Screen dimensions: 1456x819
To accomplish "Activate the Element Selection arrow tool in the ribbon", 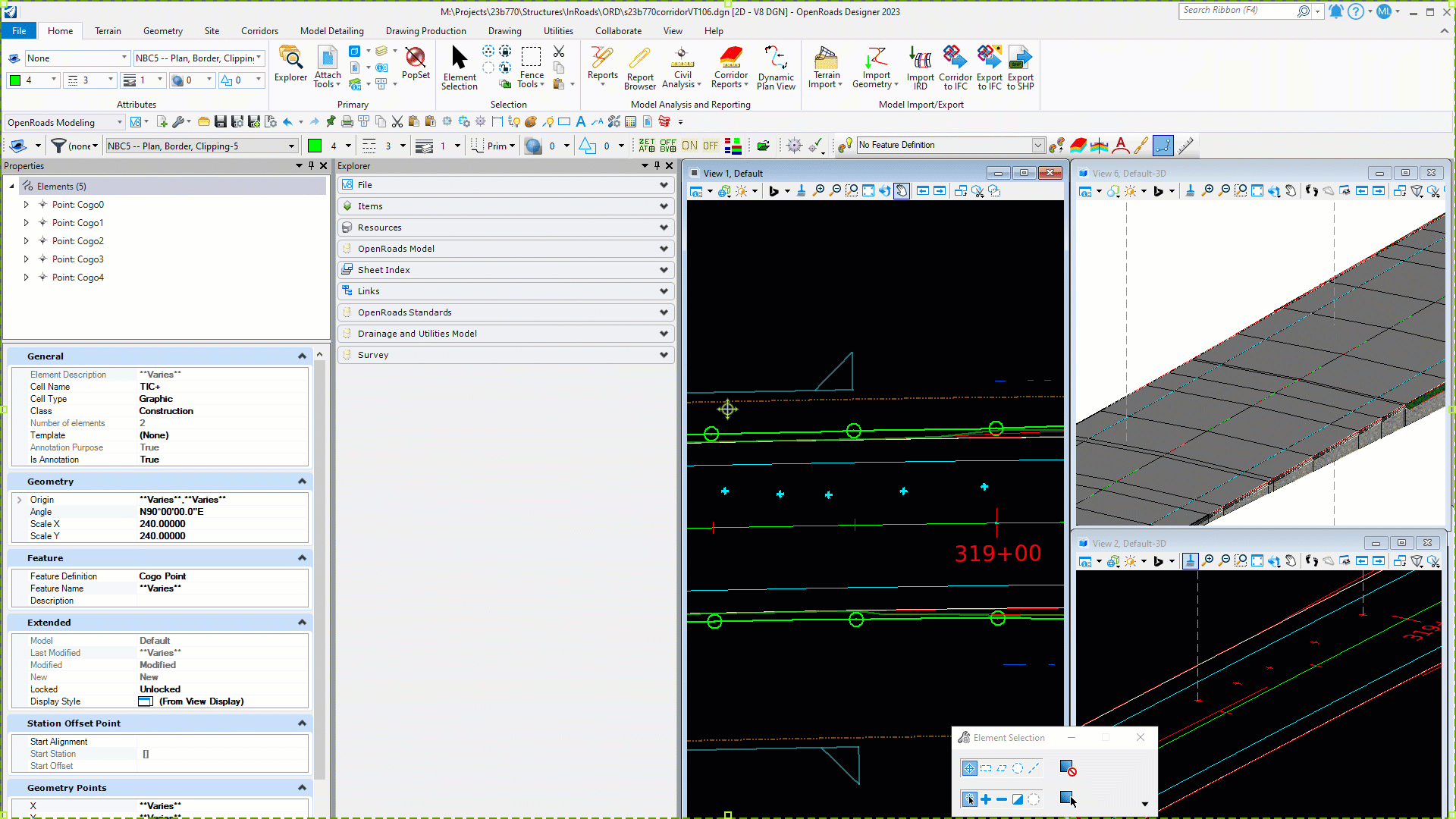I will (x=460, y=67).
